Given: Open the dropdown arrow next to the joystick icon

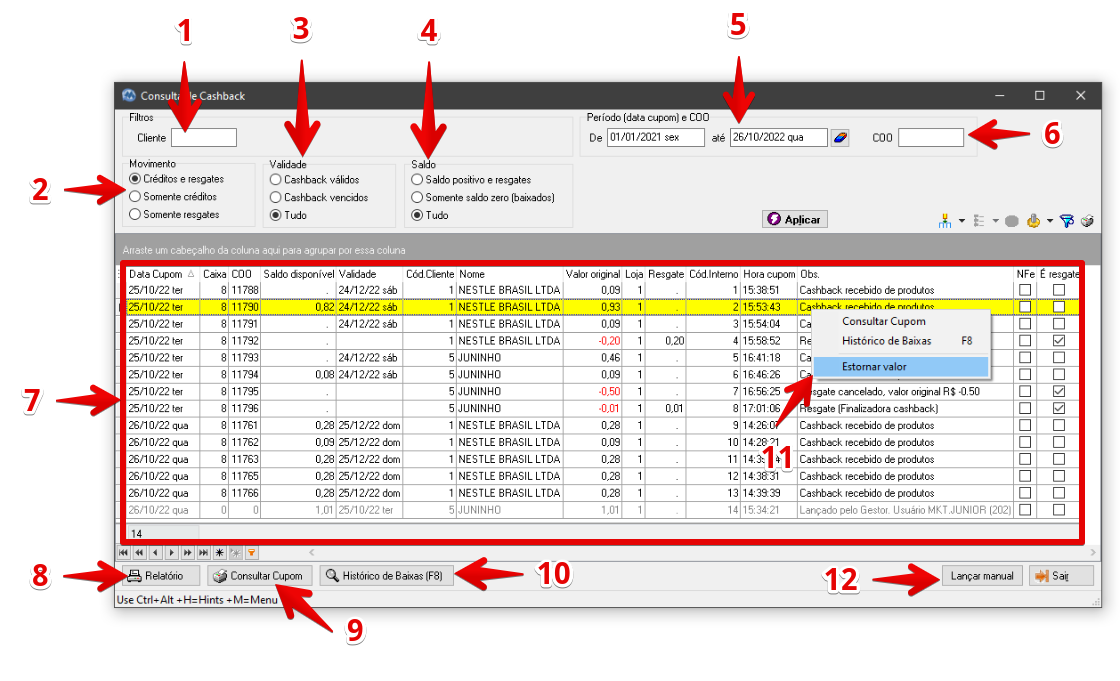Looking at the screenshot, I should 1050,221.
